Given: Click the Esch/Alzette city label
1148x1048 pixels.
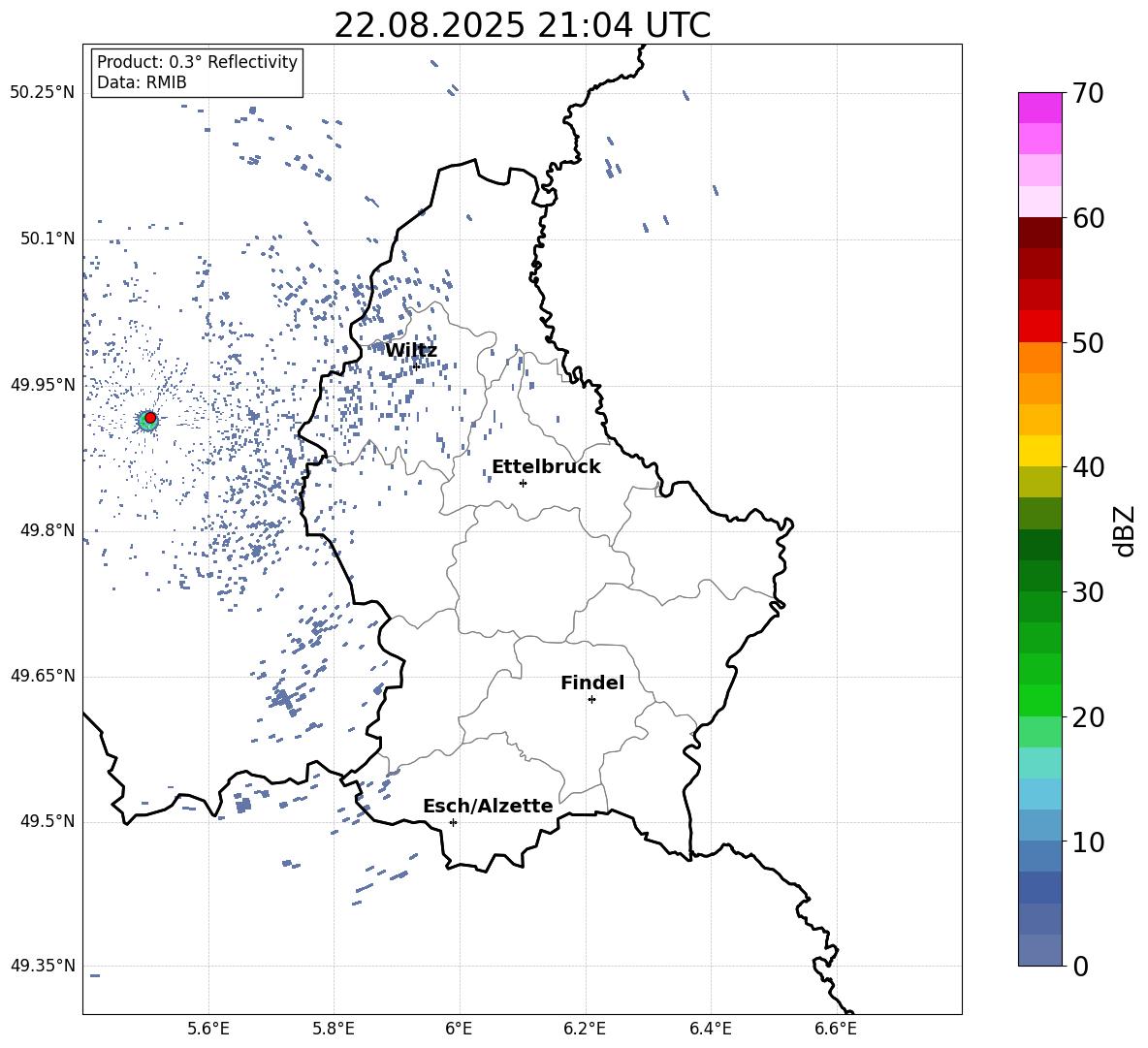Looking at the screenshot, I should tap(489, 807).
